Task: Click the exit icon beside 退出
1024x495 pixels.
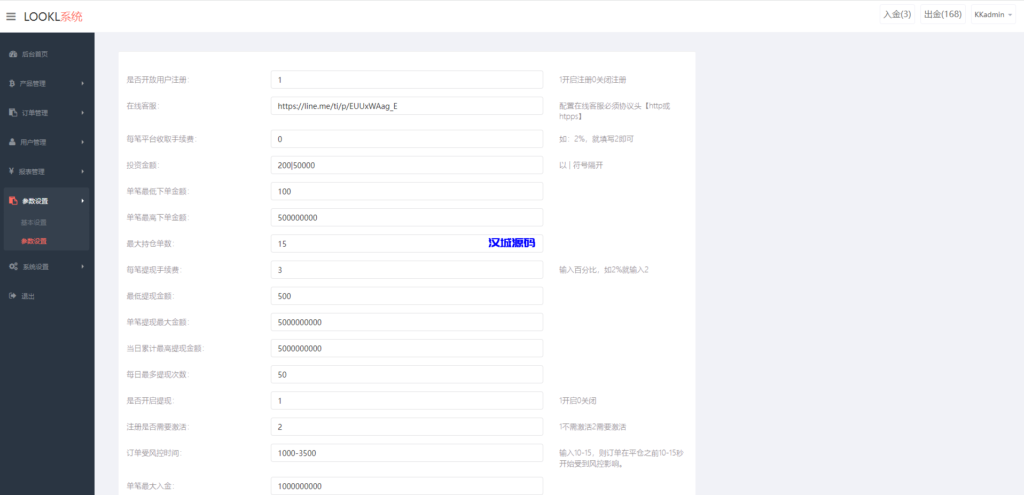Action: [x=12, y=296]
